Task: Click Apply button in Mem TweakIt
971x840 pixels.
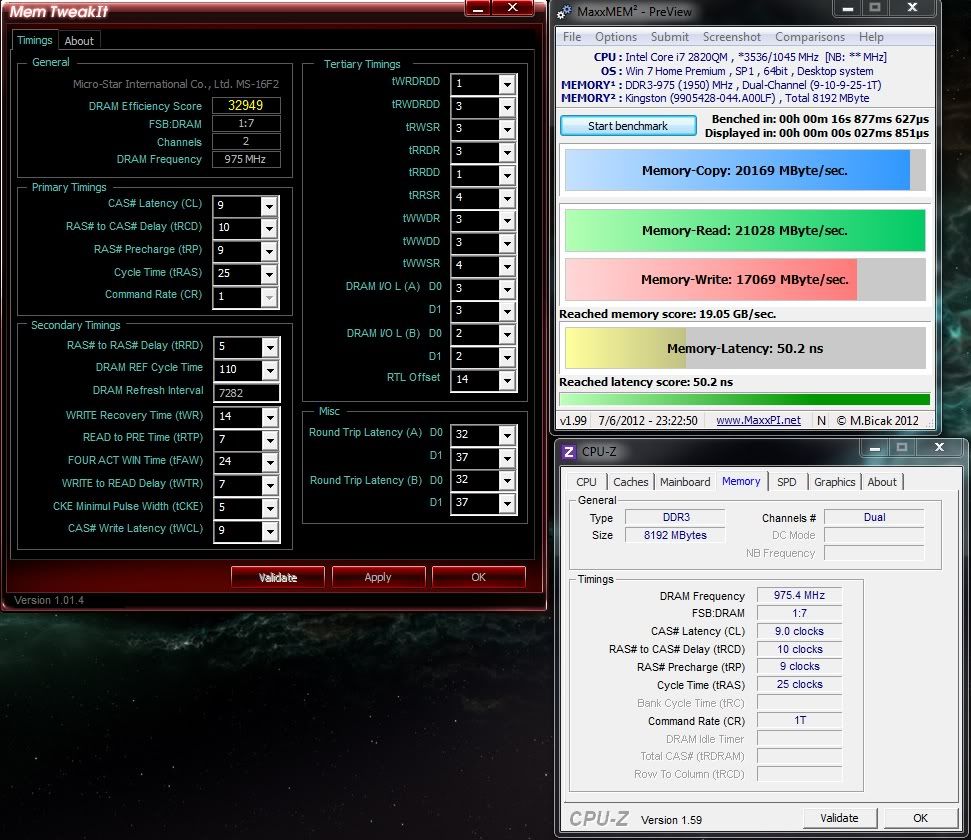Action: coord(378,577)
